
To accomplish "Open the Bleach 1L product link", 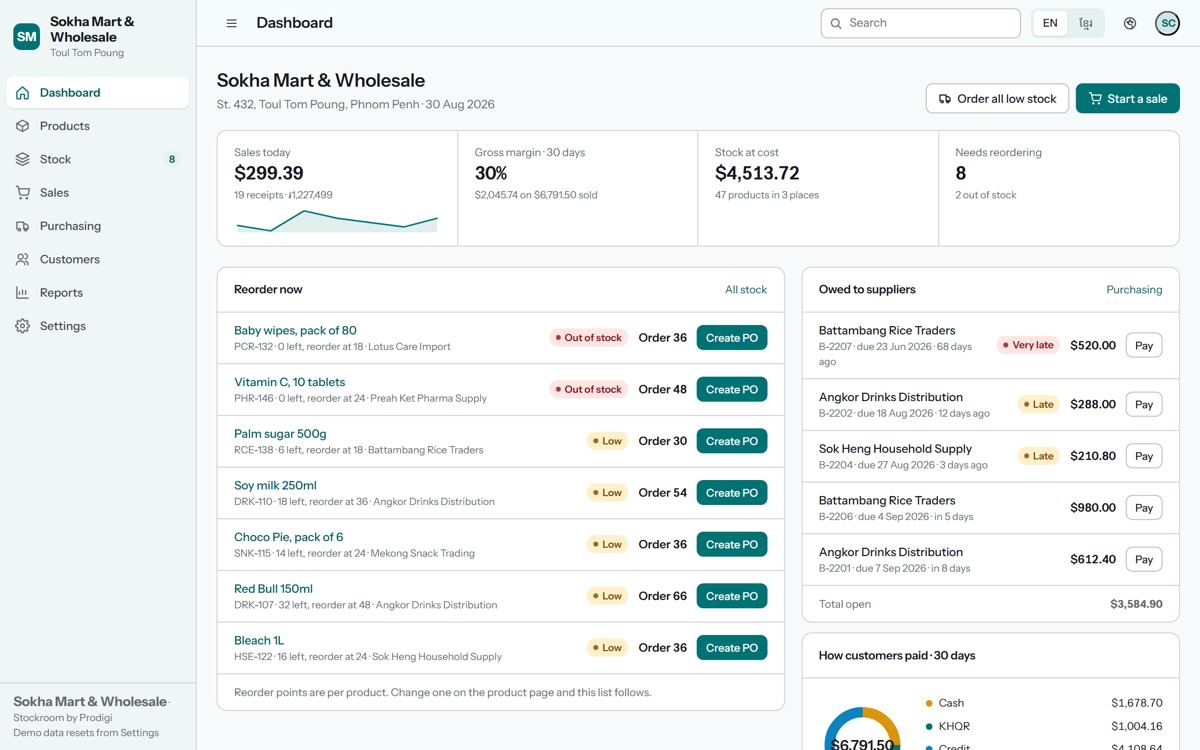I will click(259, 641).
